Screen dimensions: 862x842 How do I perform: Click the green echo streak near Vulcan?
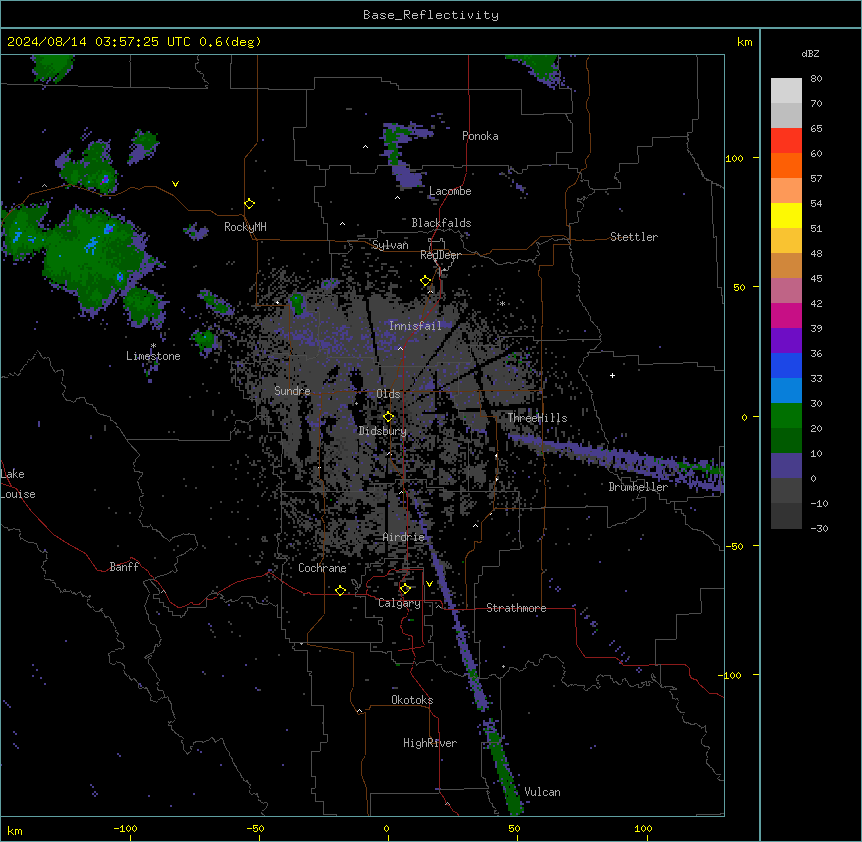pos(505,769)
